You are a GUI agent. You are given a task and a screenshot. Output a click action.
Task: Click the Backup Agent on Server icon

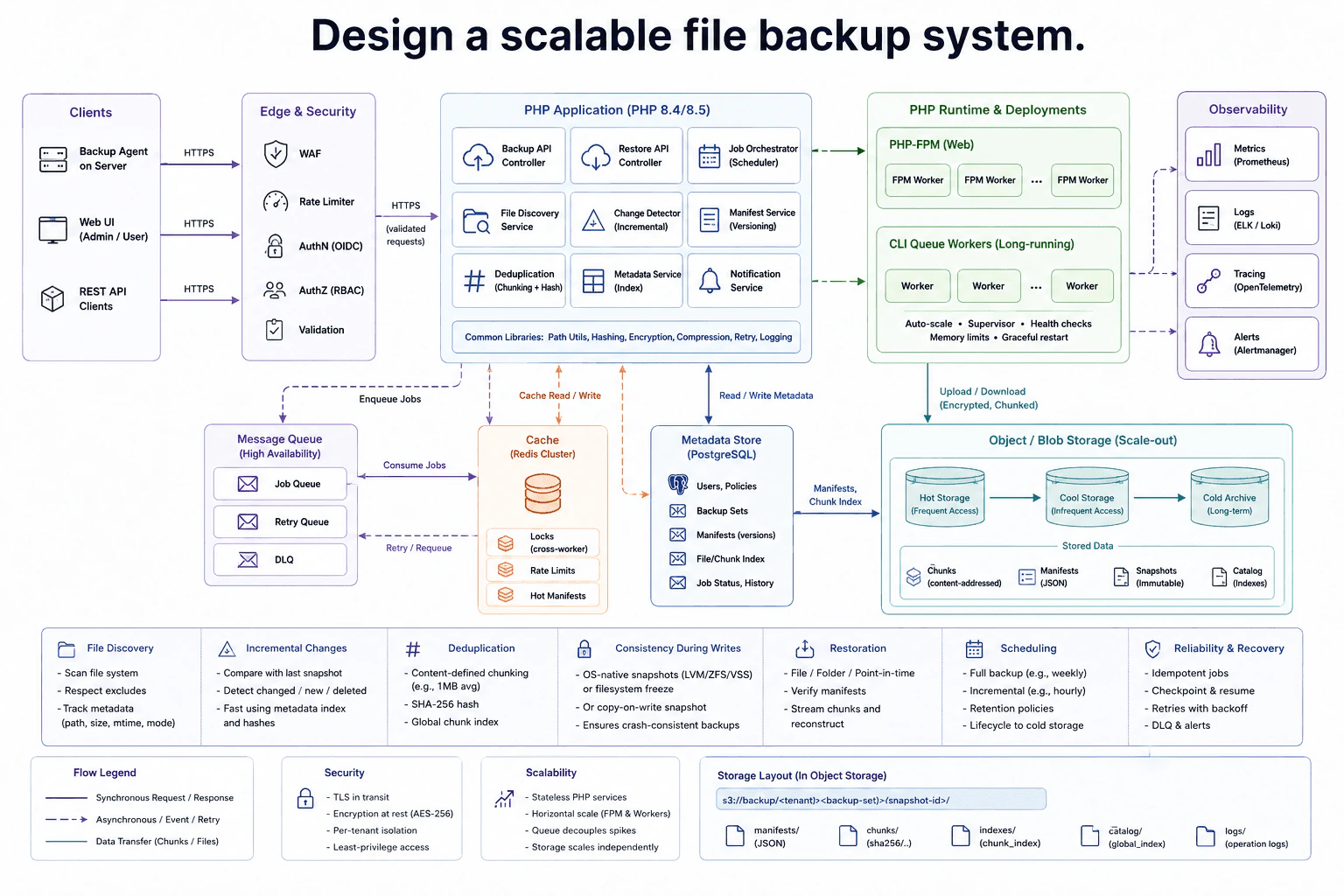53,159
